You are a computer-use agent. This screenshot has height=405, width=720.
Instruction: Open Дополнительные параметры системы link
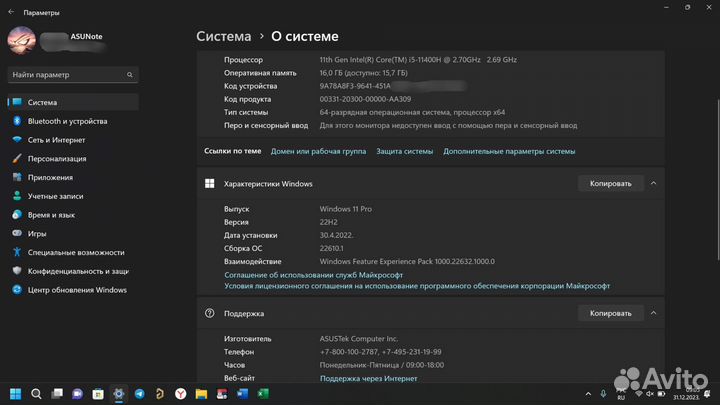click(509, 151)
